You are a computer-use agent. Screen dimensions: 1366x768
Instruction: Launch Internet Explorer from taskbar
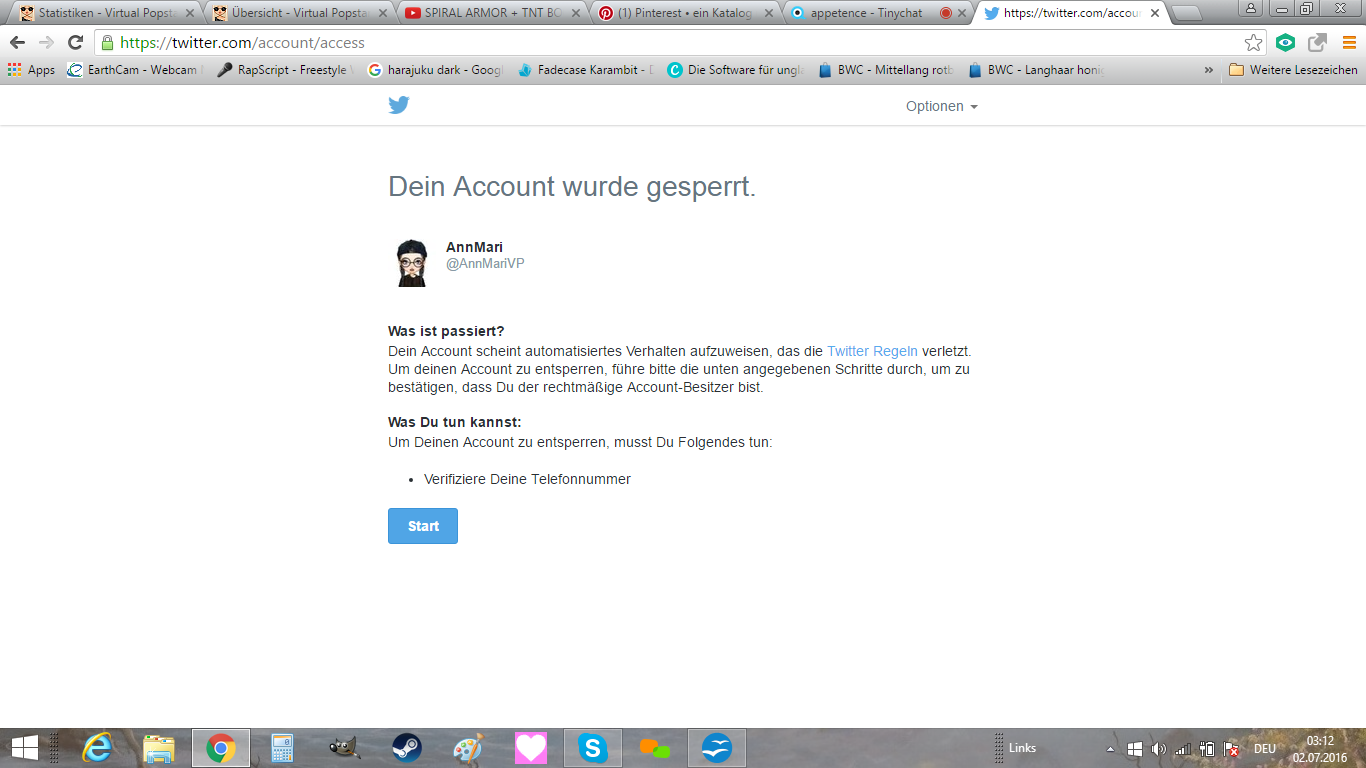[97, 748]
